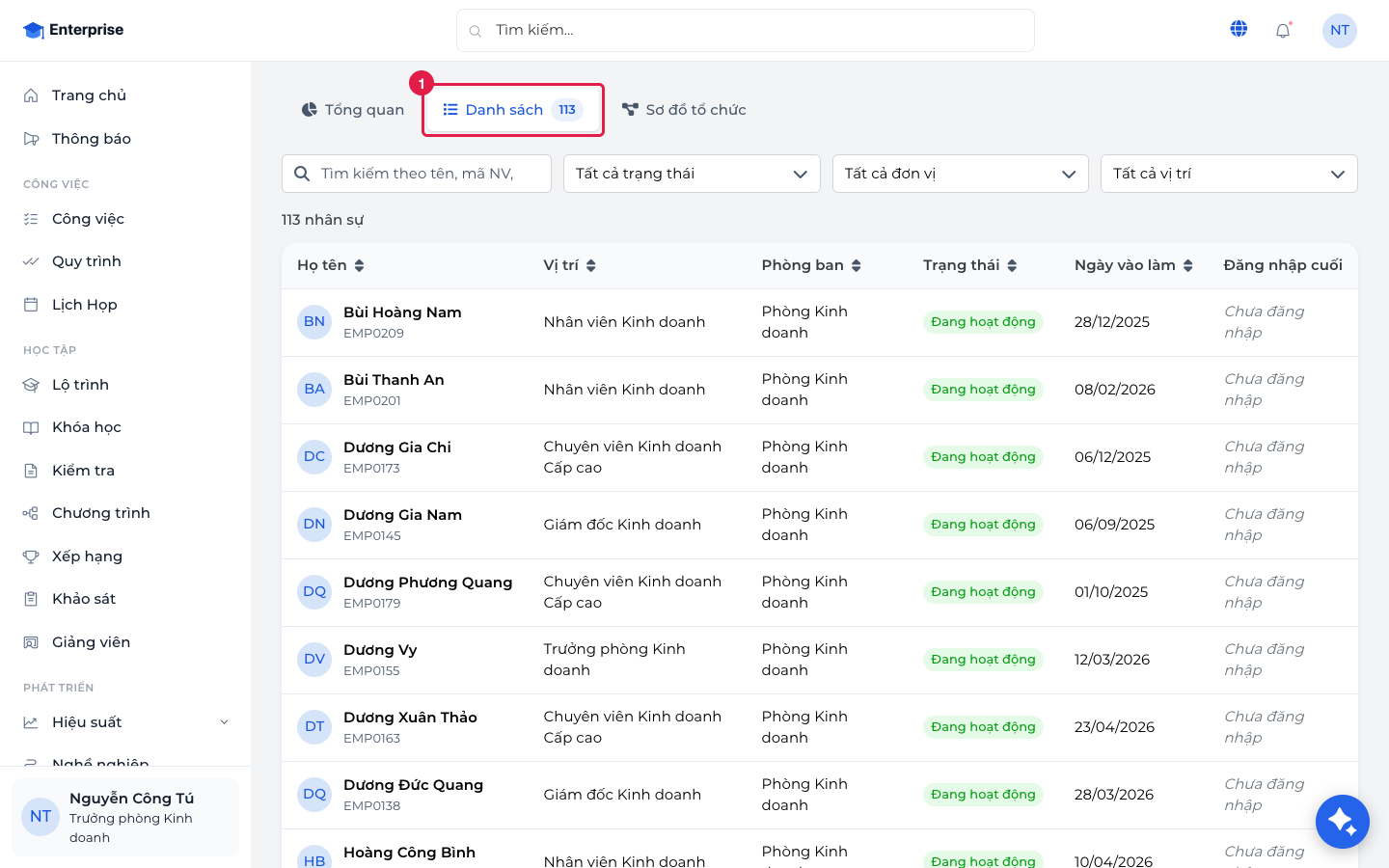
Task: Open the Tất cả đơn vị dropdown
Action: point(961,174)
